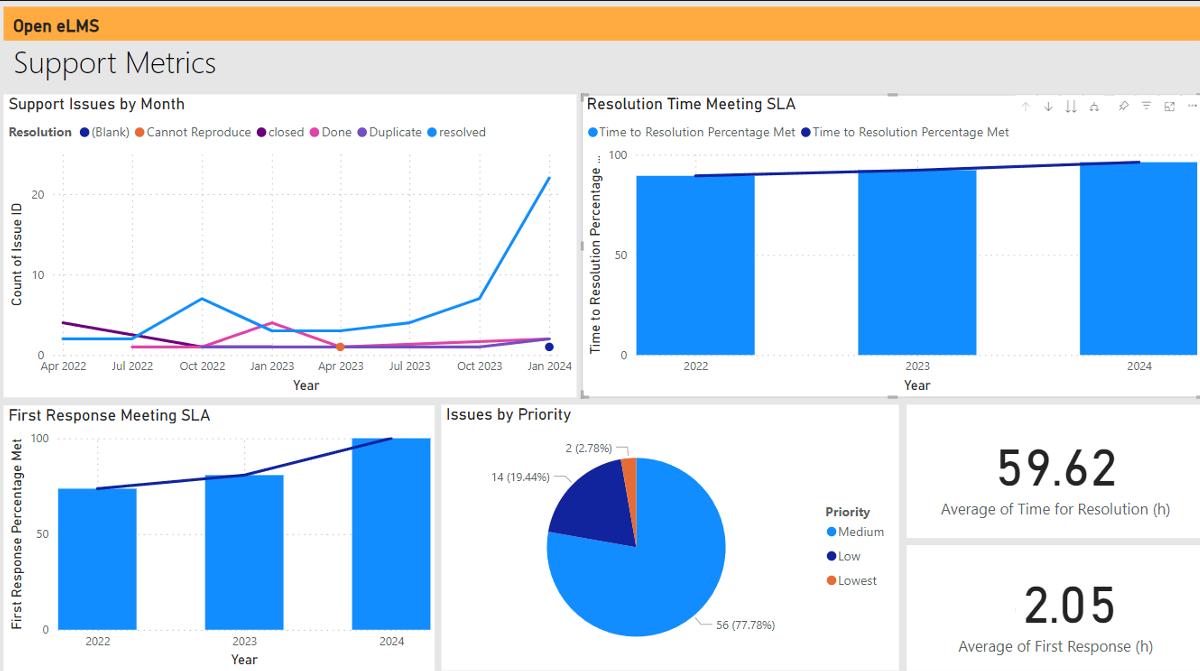Select the 2023 bar in First Response chart
This screenshot has height=671, width=1200.
[x=244, y=552]
